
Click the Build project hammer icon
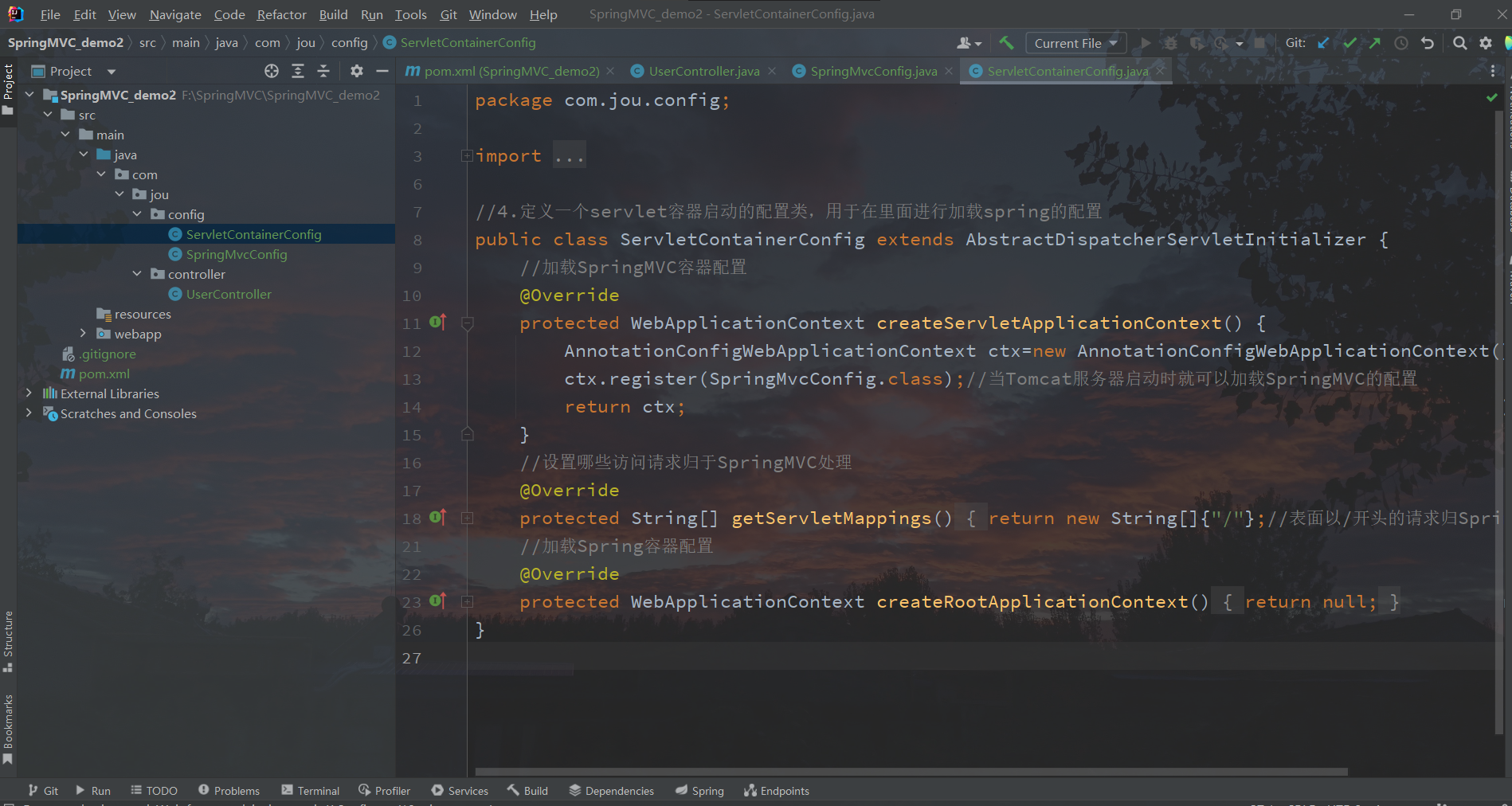(1006, 43)
